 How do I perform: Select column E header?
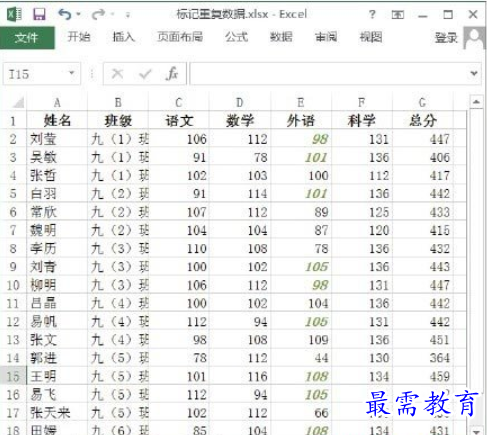[301, 102]
